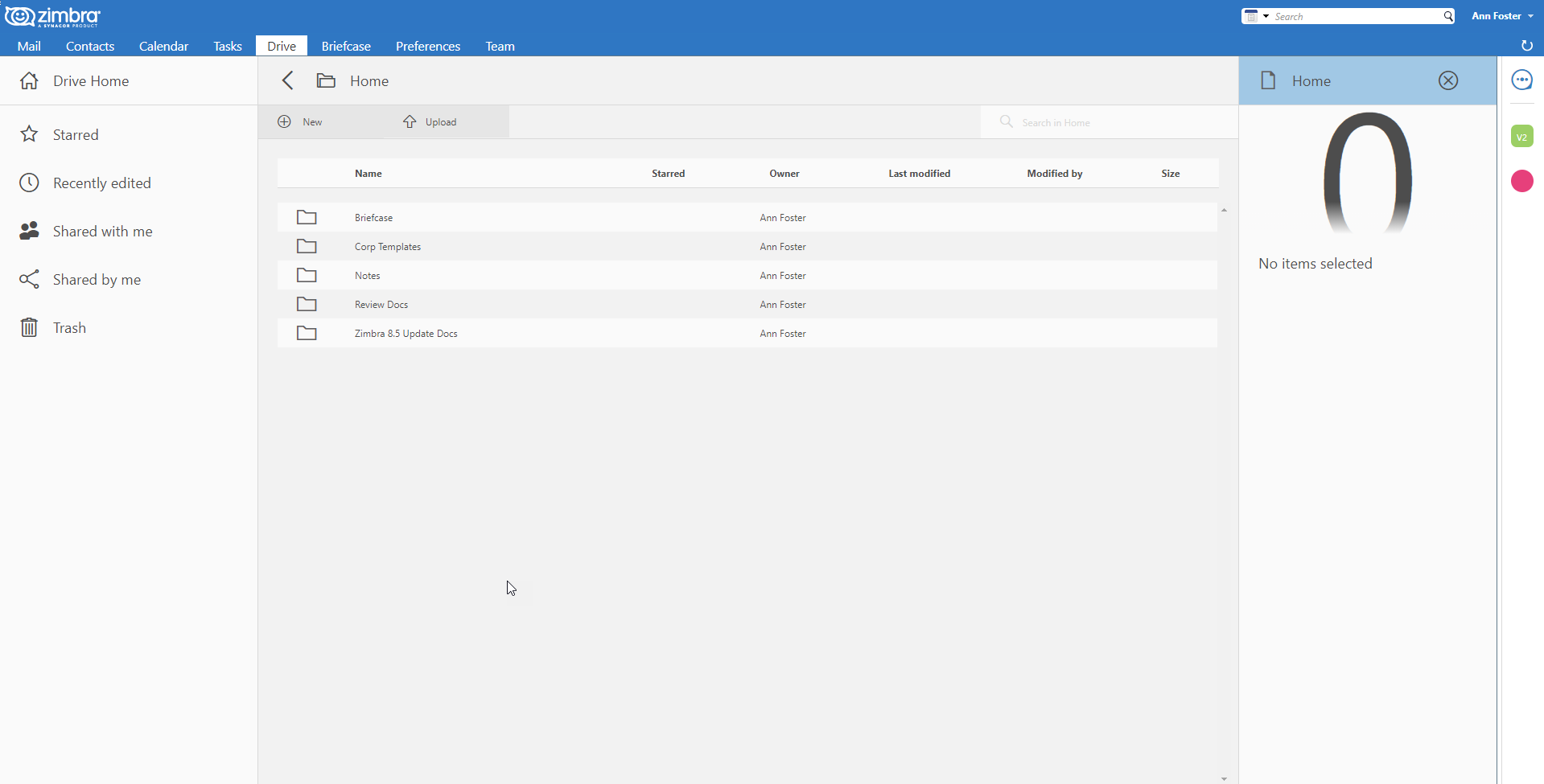Screen dimensions: 1544x784
Task: Open the Preferences tab
Action: (428, 46)
